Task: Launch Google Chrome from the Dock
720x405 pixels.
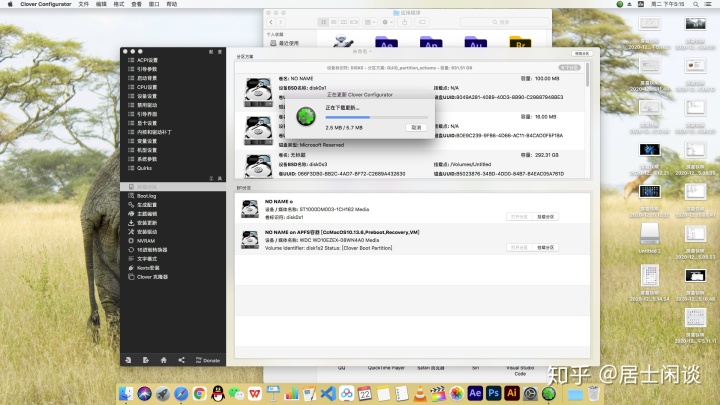Action: pyautogui.click(x=199, y=394)
